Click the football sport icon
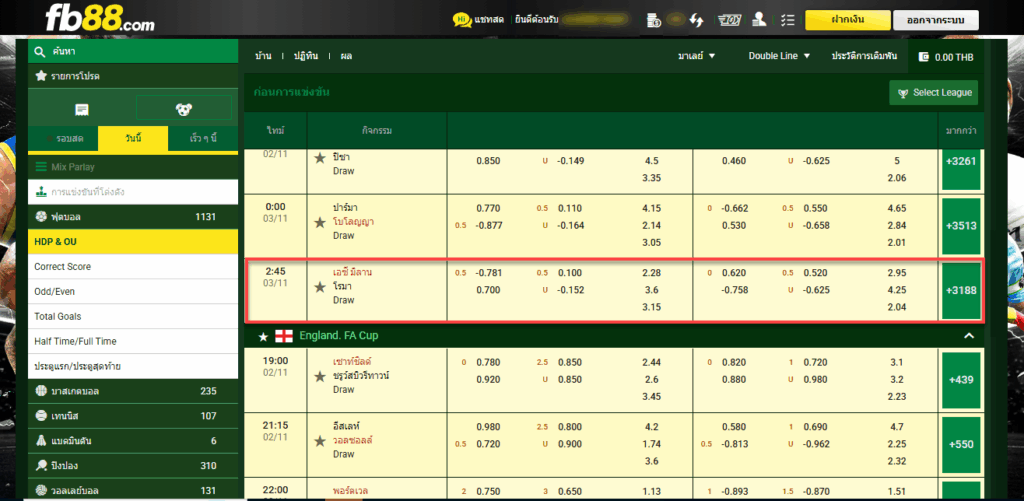 [x=41, y=217]
